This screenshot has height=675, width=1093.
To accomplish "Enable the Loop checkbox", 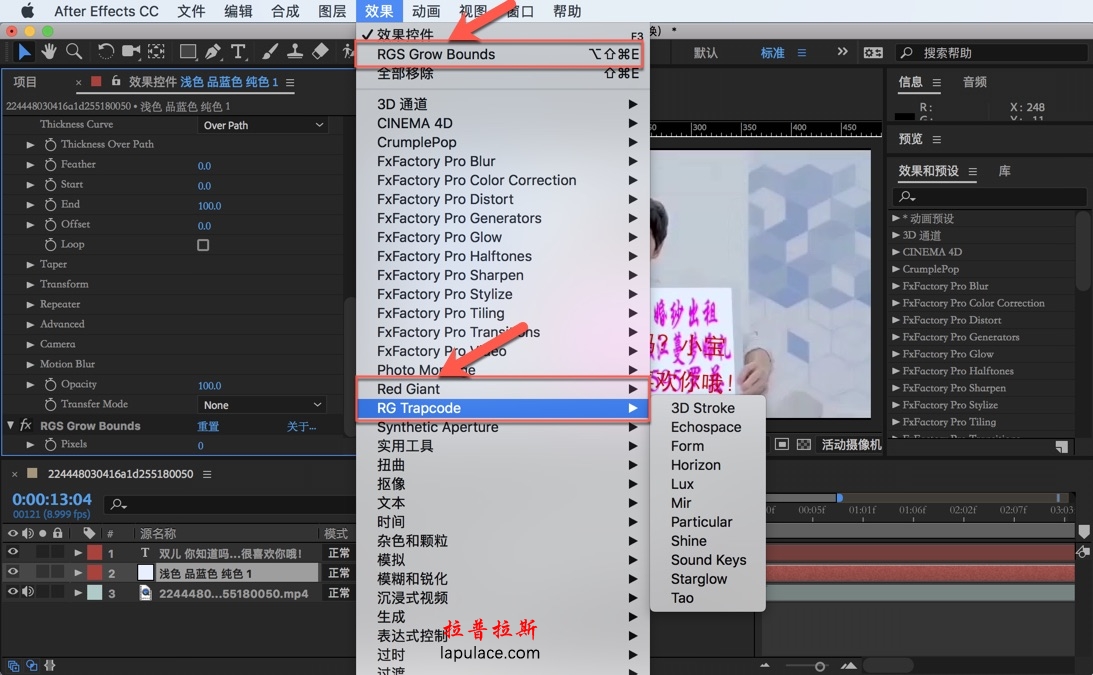I will pyautogui.click(x=203, y=245).
